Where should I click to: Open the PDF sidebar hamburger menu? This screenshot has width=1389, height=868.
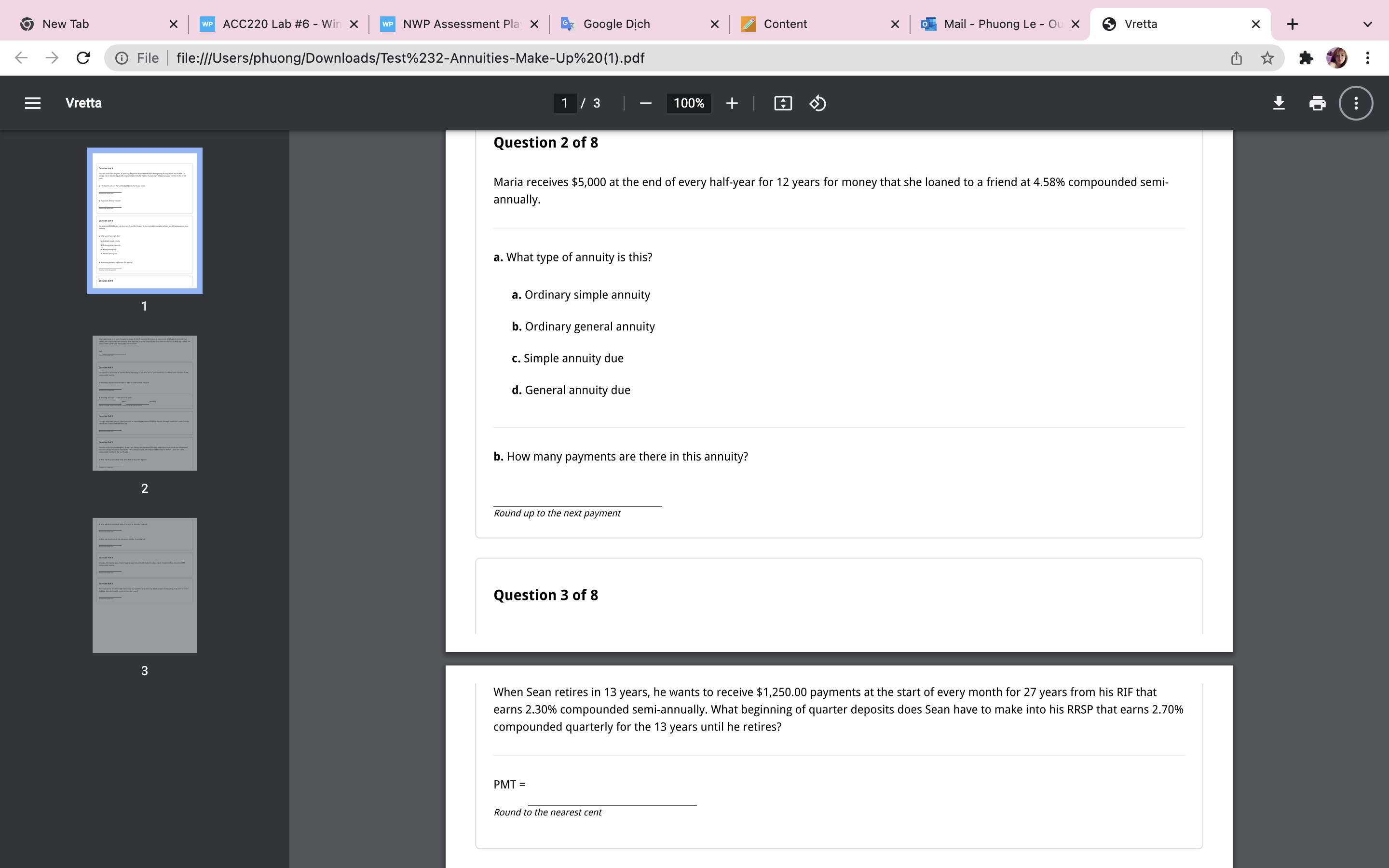click(x=33, y=103)
